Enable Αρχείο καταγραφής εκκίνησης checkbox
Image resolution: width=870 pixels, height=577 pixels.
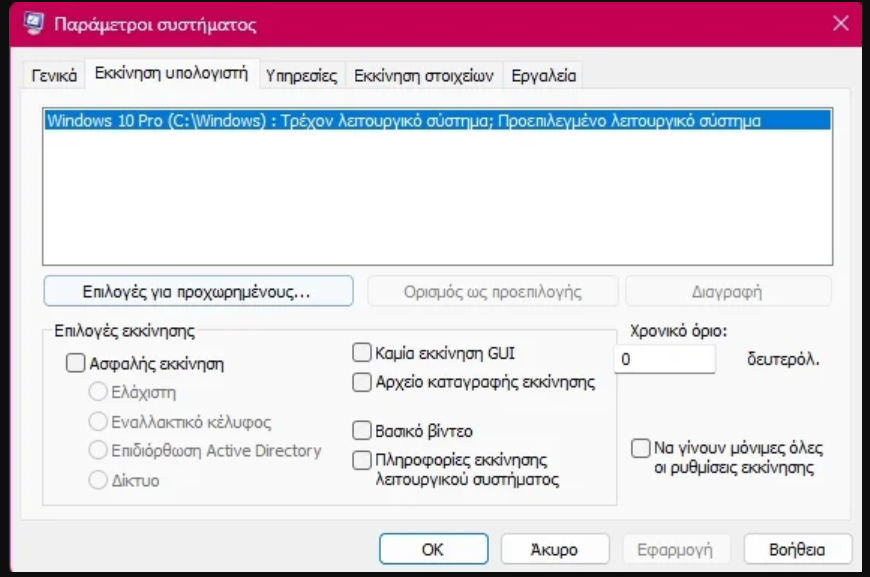click(x=362, y=382)
